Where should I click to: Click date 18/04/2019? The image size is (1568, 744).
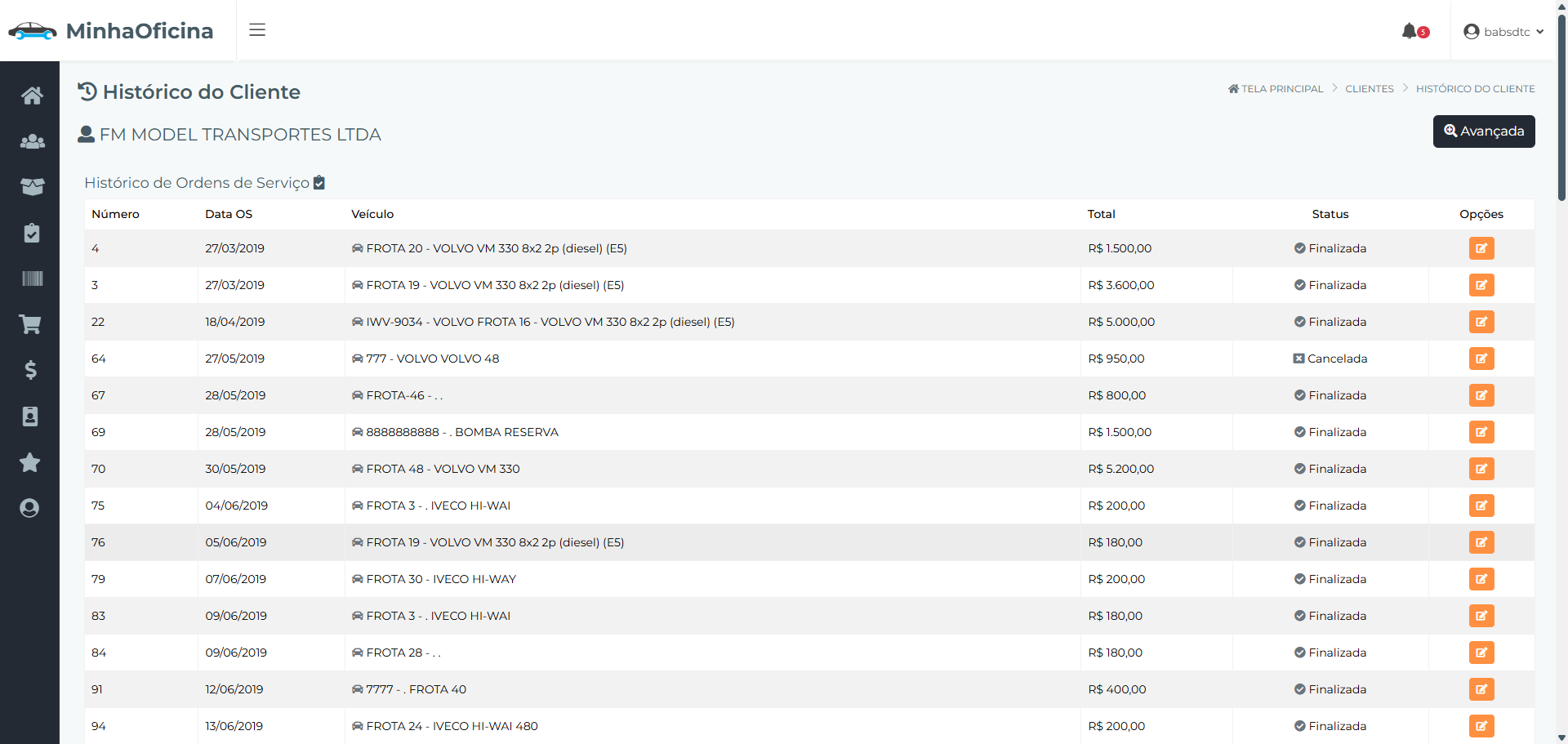235,322
